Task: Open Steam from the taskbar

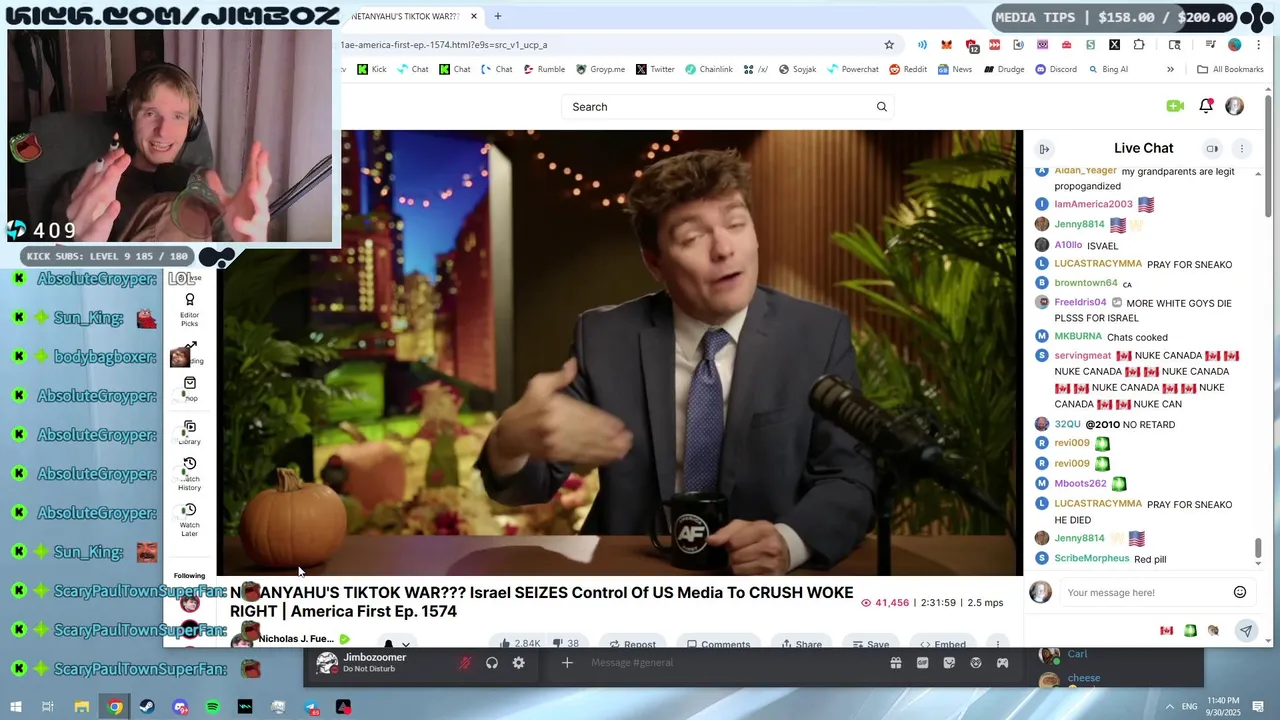Action: [147, 707]
